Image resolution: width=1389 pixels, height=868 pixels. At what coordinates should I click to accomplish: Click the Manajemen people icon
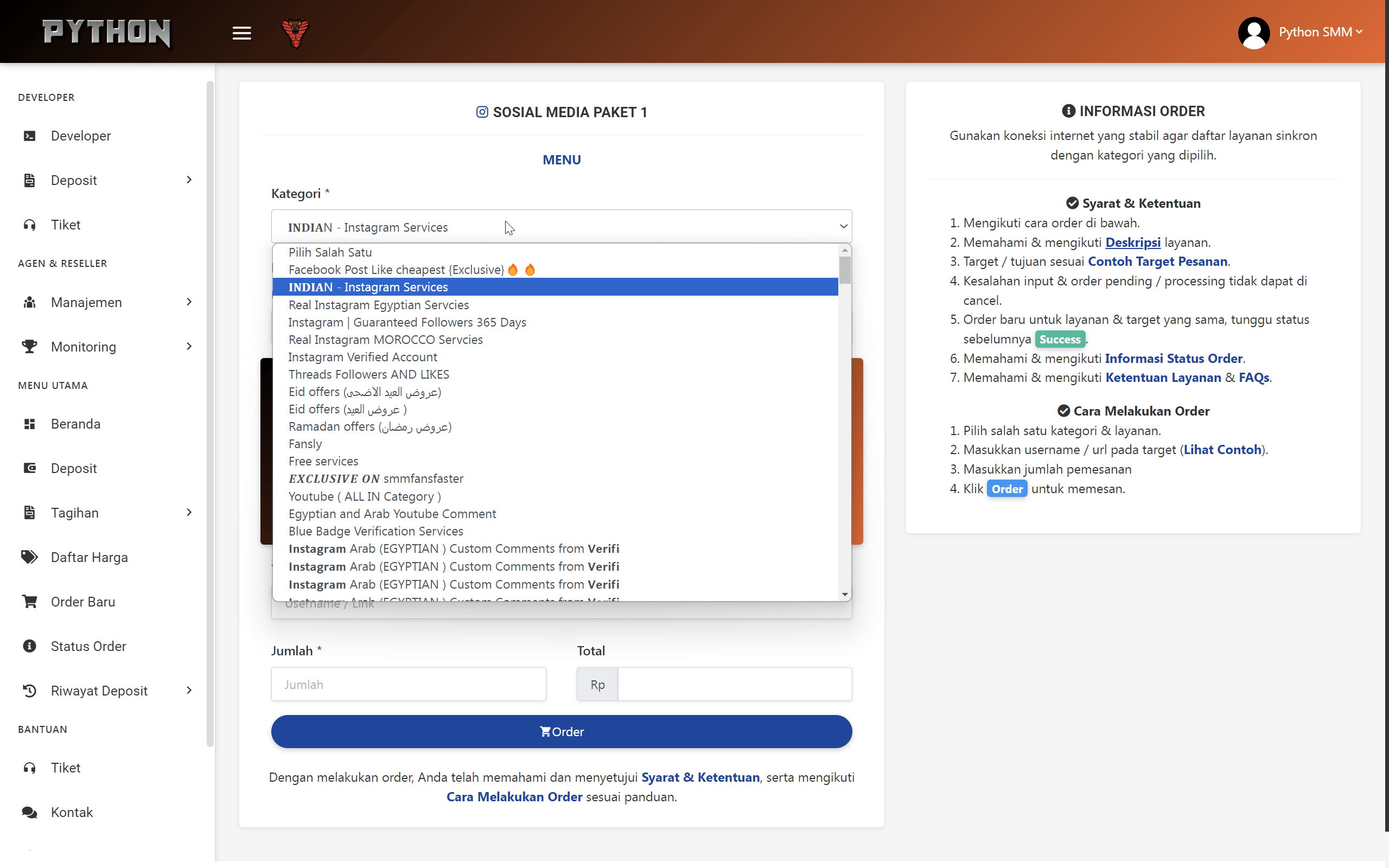click(x=30, y=302)
